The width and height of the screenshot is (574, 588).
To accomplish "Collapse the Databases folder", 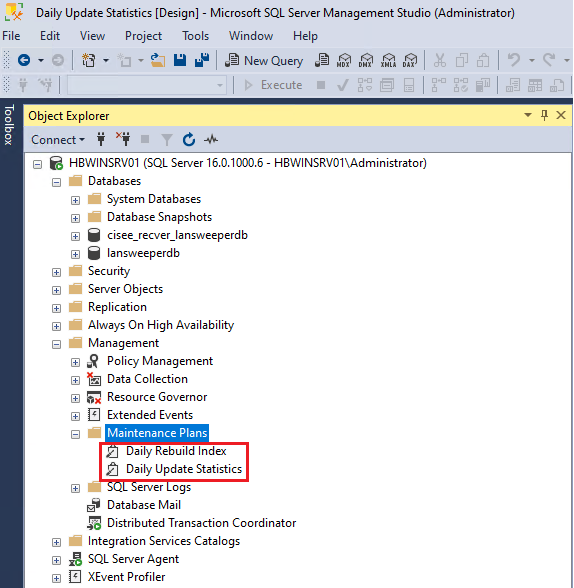I will [x=57, y=182].
